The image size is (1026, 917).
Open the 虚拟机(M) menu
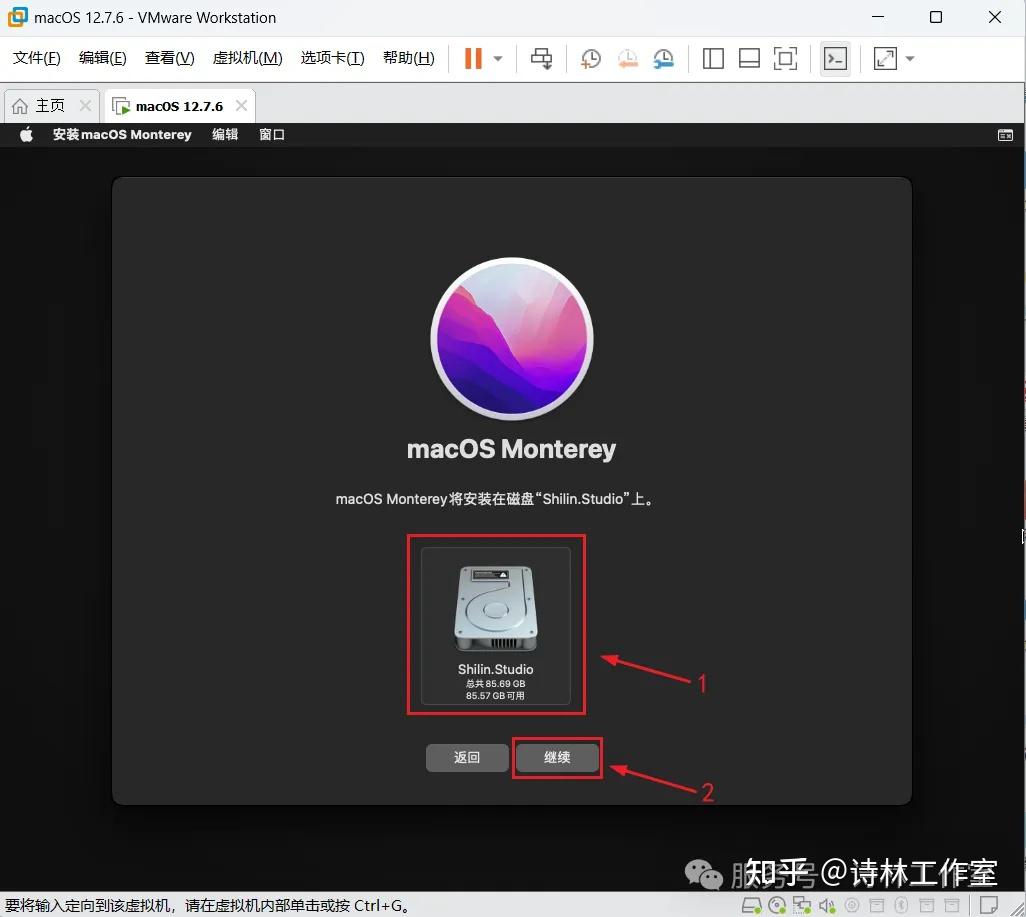[247, 58]
